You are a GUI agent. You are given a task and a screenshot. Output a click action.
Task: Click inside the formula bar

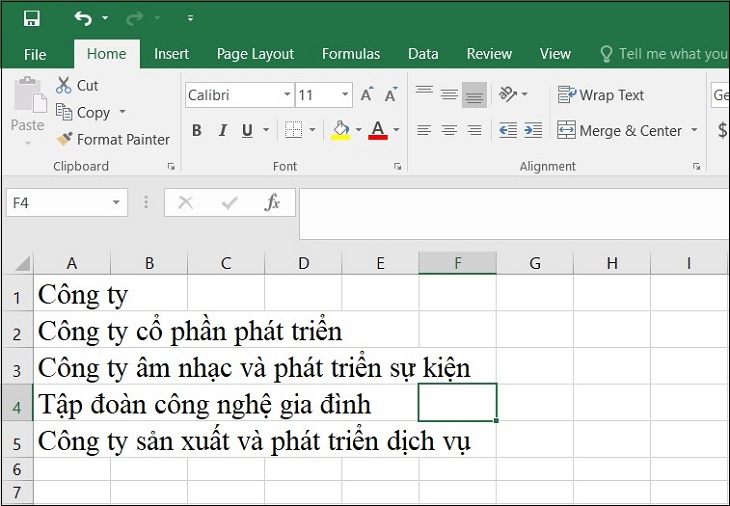pyautogui.click(x=514, y=214)
